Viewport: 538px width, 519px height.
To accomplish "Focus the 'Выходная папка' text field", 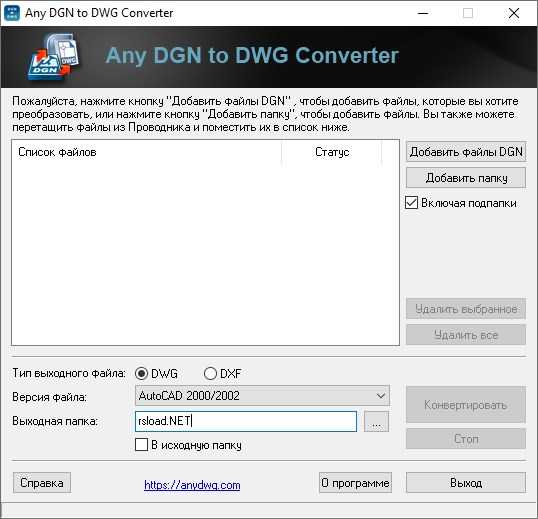I will pos(246,421).
